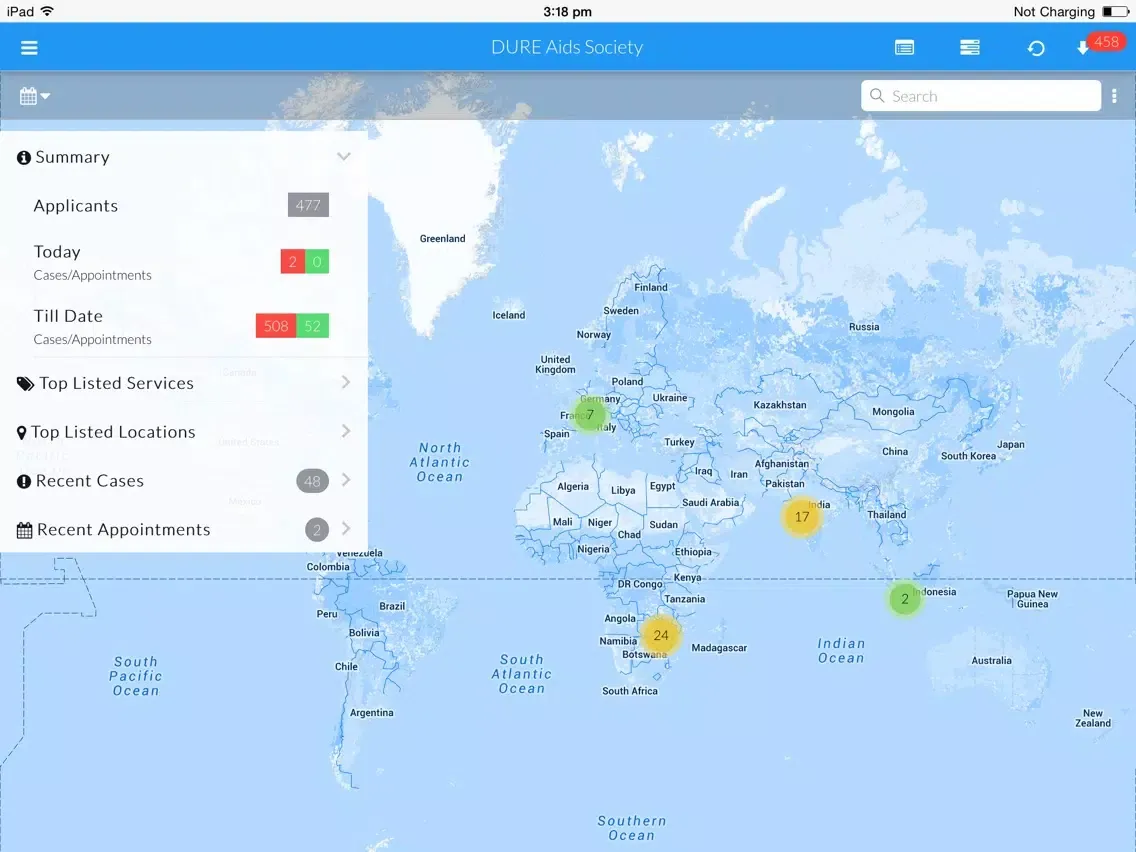Click the clock icon beside Recent Cases

click(x=23, y=480)
